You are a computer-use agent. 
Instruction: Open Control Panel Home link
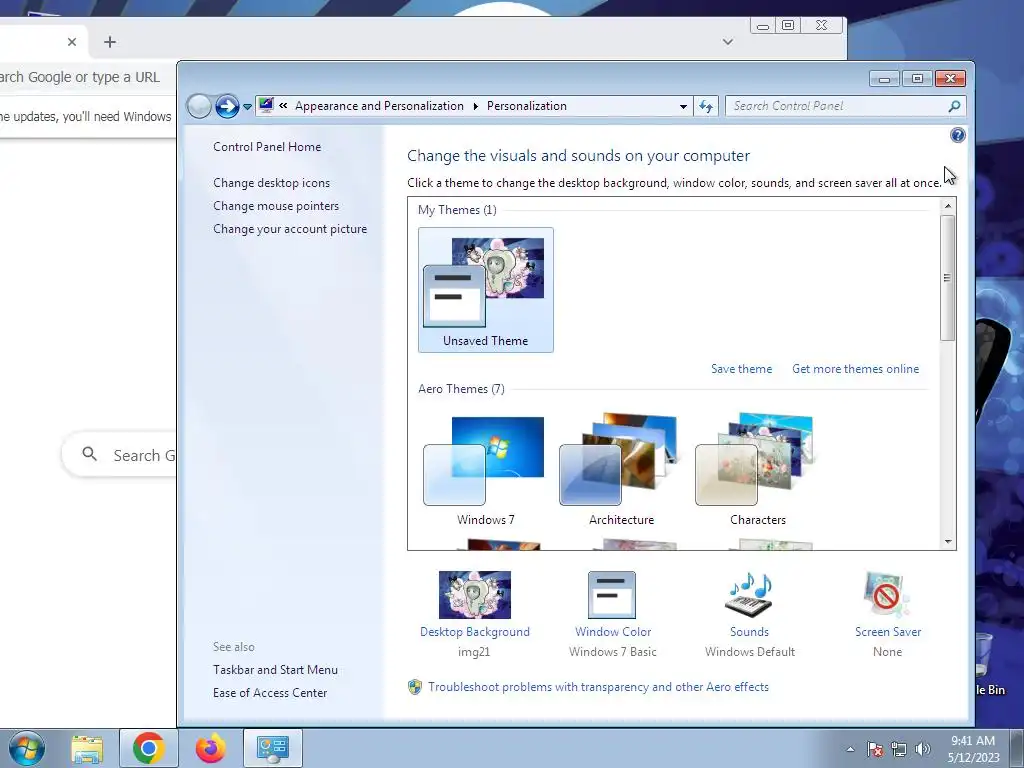tap(267, 147)
